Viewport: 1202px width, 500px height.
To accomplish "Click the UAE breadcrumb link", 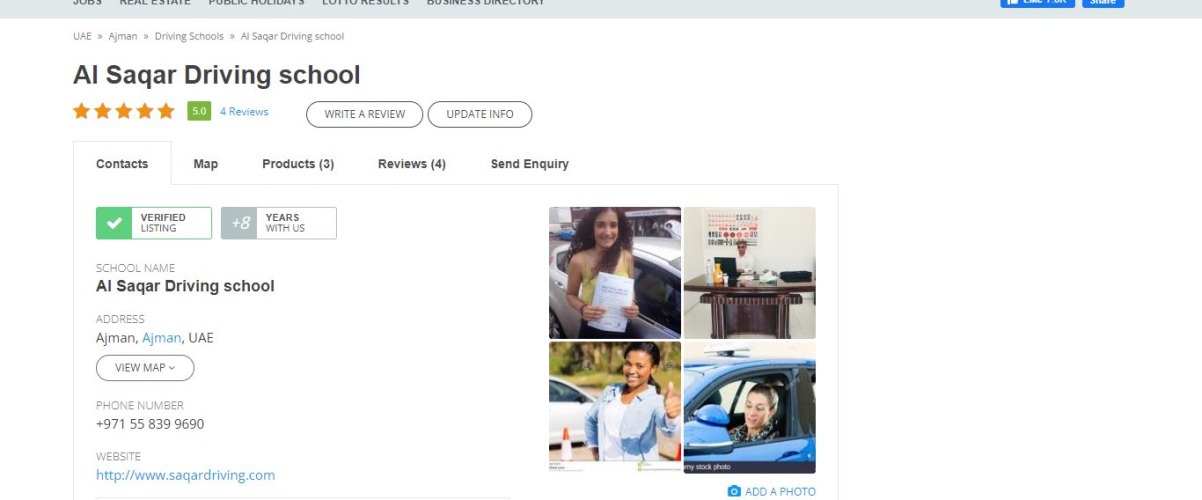I will click(82, 36).
